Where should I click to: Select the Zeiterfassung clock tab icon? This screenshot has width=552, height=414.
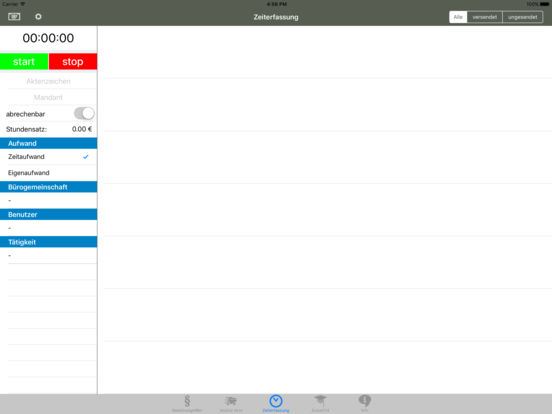pos(276,403)
